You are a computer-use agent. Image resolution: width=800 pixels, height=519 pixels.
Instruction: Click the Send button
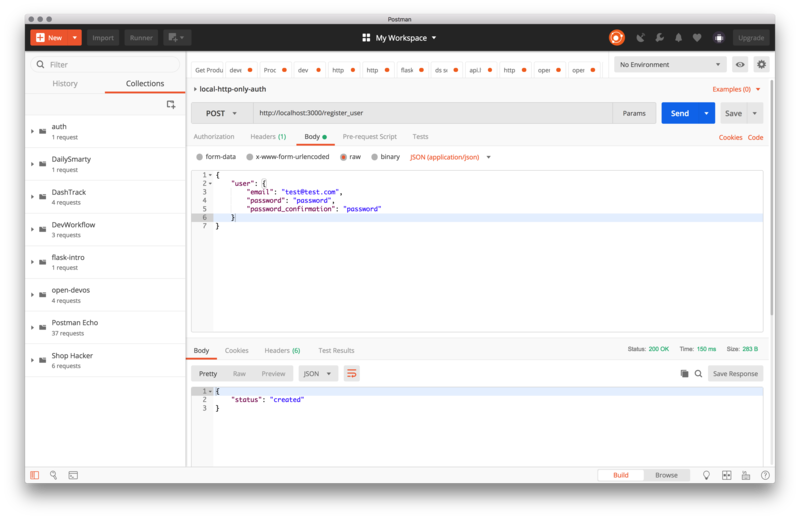[680, 113]
